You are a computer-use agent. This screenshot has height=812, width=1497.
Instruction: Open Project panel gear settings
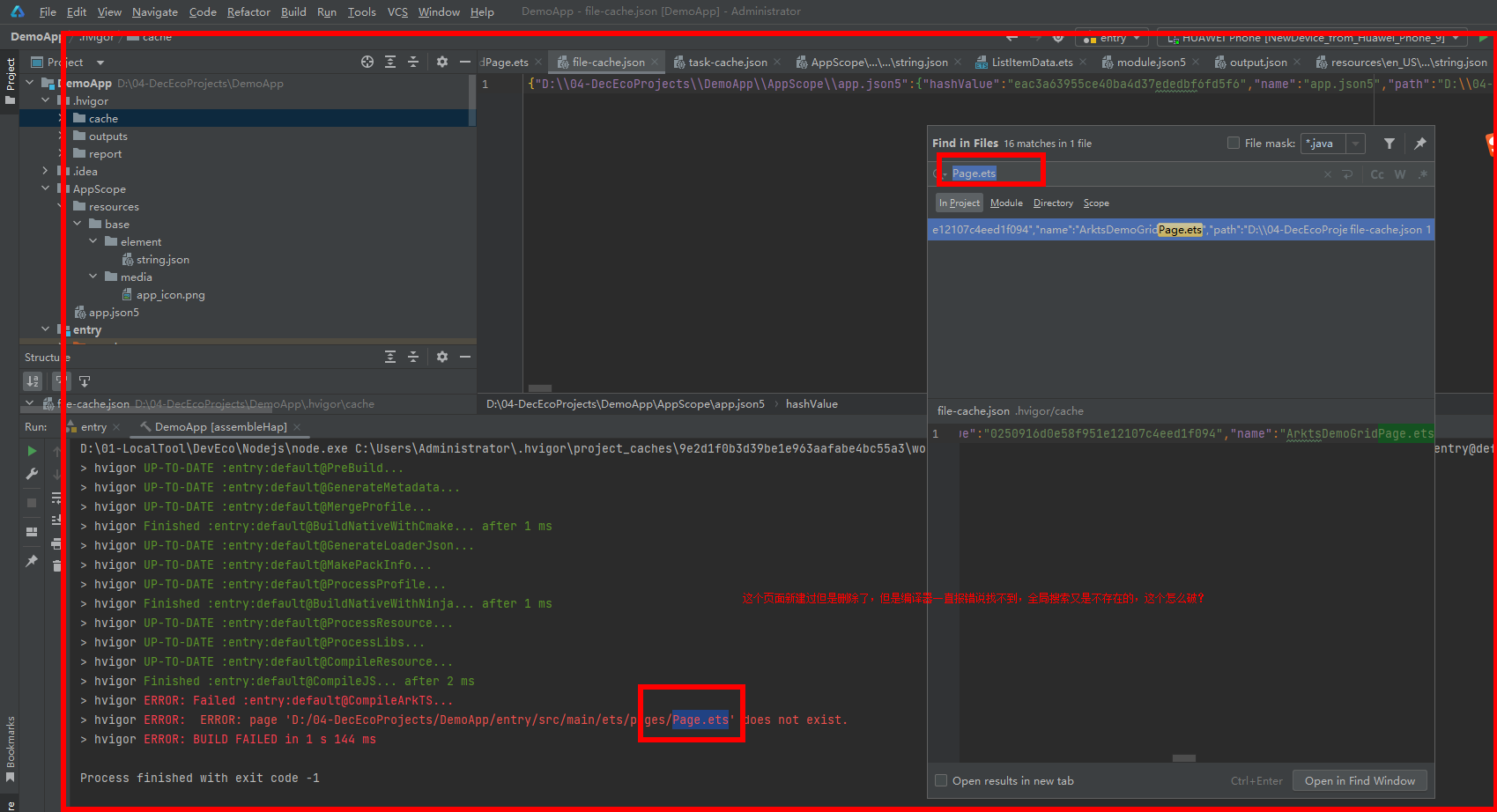pos(442,62)
